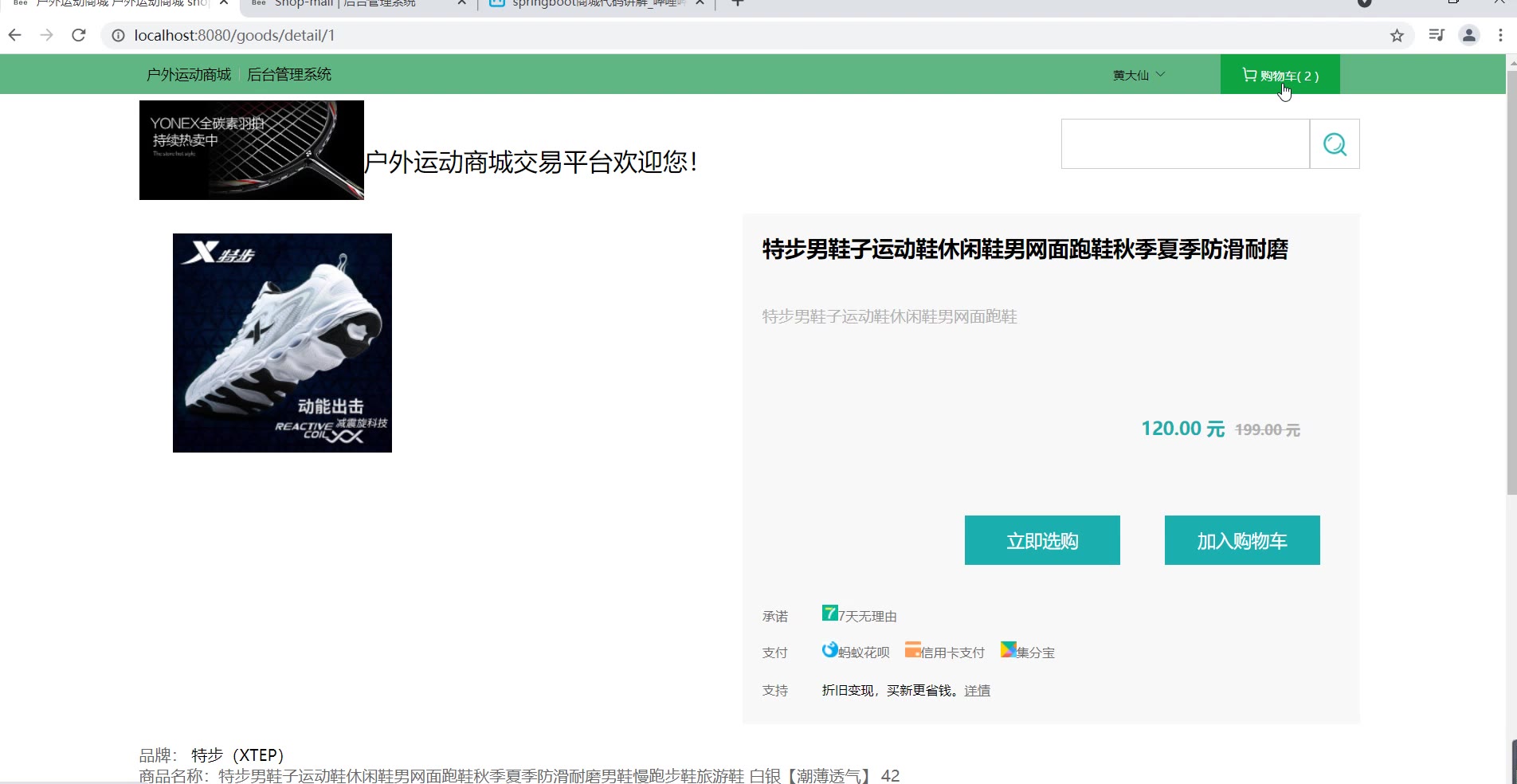Click the 集分宝 colorful icon
Viewport: 1517px width, 784px height.
(x=1008, y=649)
